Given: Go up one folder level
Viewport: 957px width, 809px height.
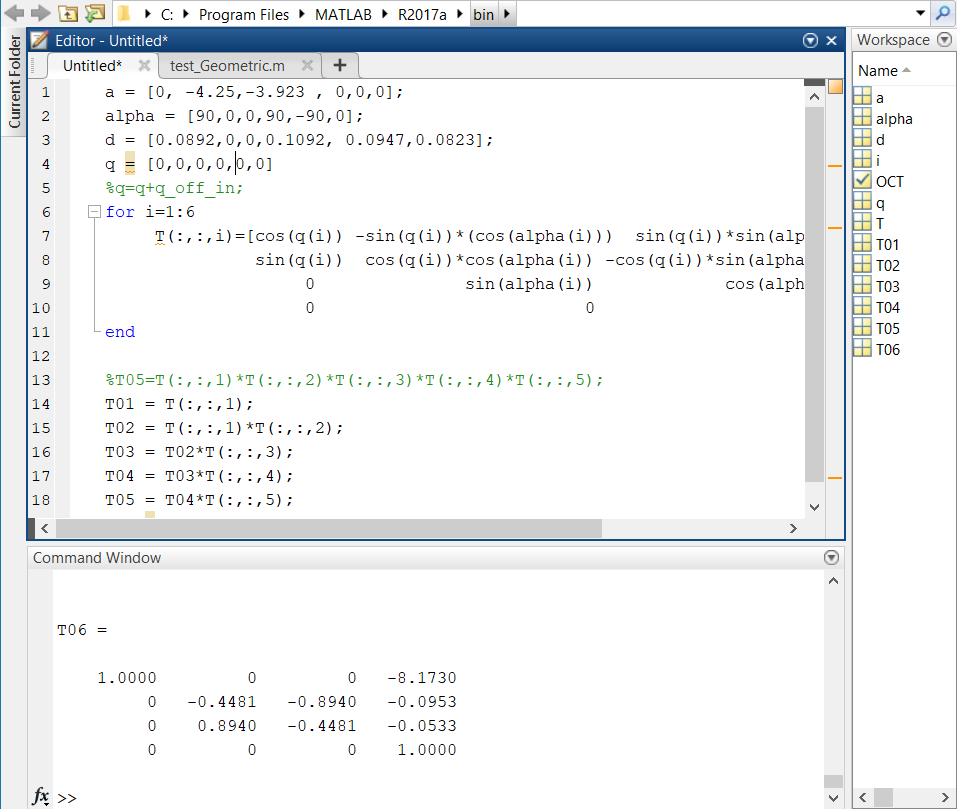Looking at the screenshot, I should tap(67, 14).
